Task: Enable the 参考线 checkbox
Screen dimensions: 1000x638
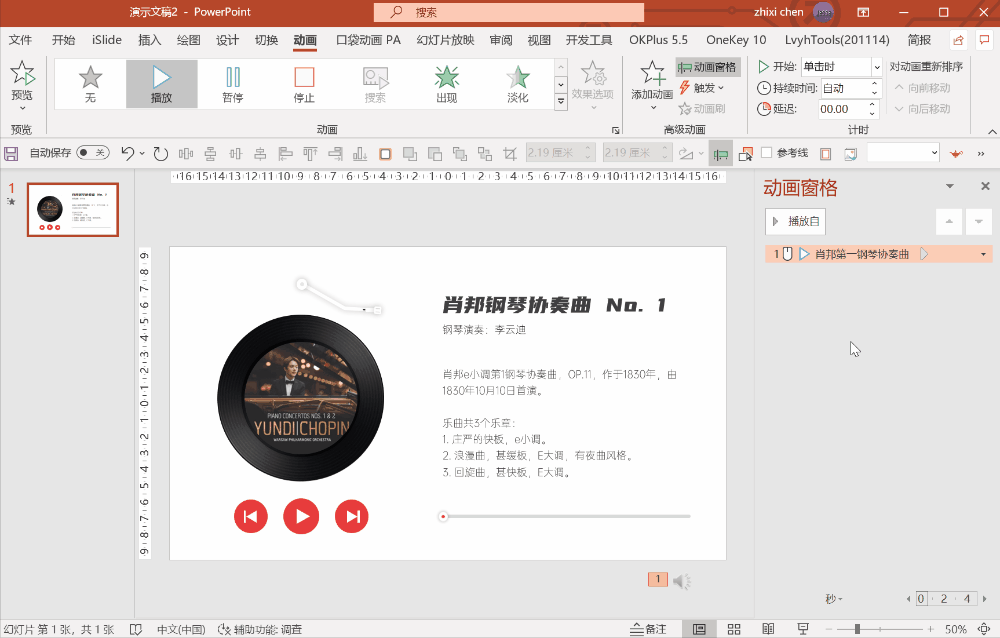Action: (767, 152)
